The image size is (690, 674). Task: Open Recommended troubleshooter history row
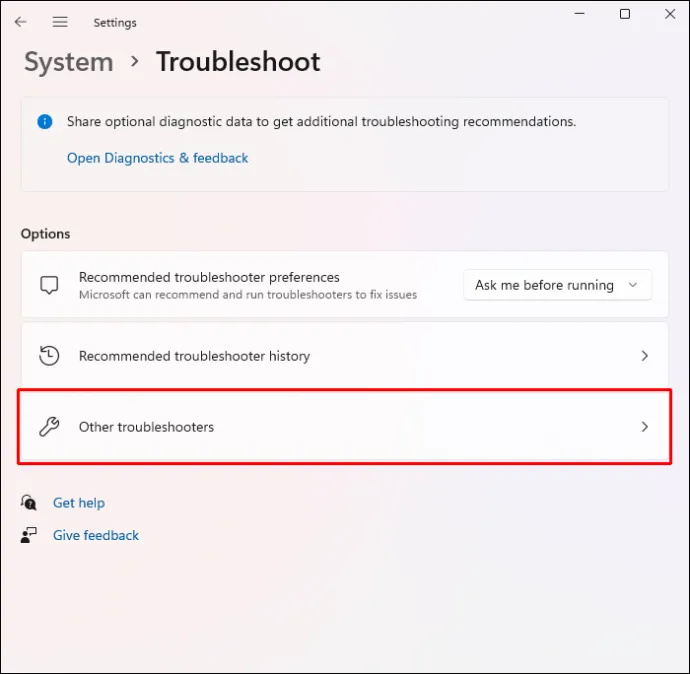point(345,355)
